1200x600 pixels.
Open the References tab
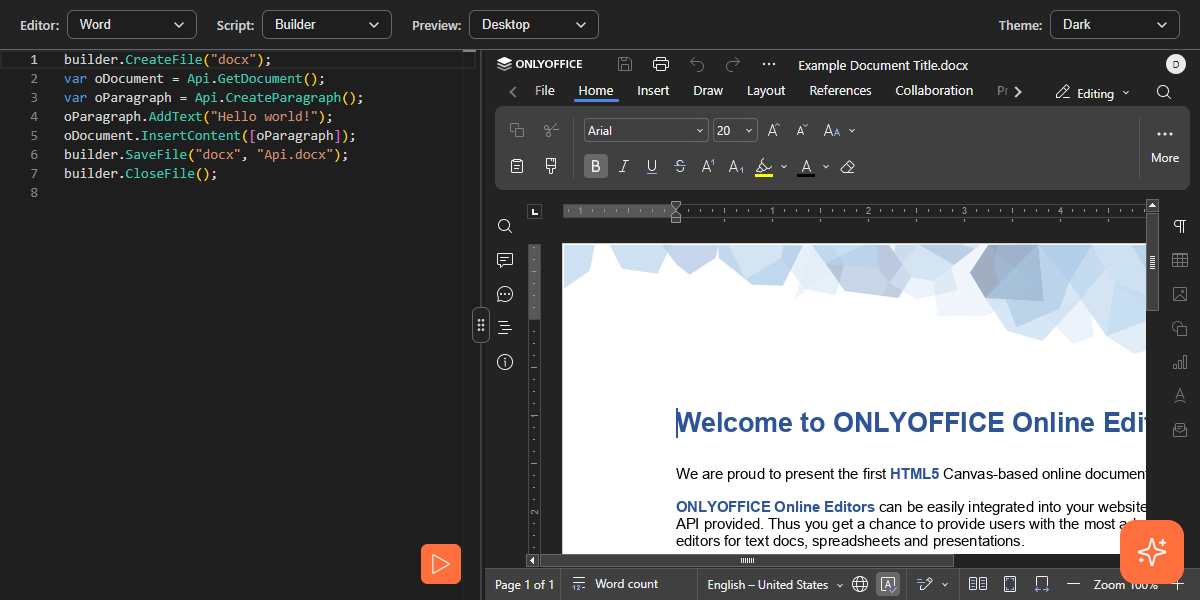click(x=840, y=91)
